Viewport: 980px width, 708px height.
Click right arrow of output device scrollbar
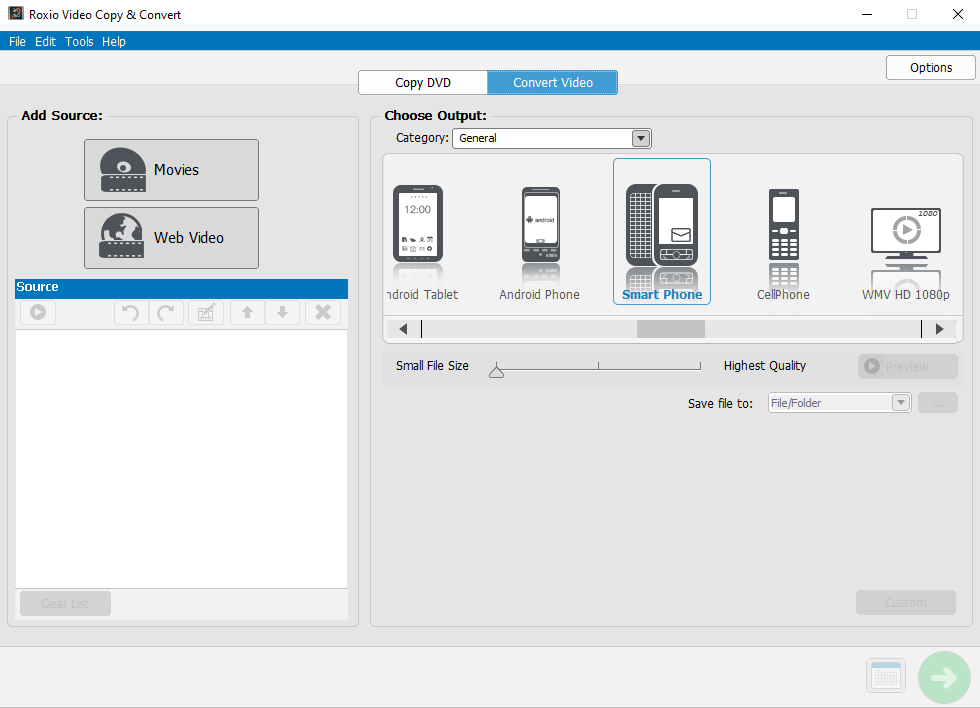pyautogui.click(x=939, y=329)
